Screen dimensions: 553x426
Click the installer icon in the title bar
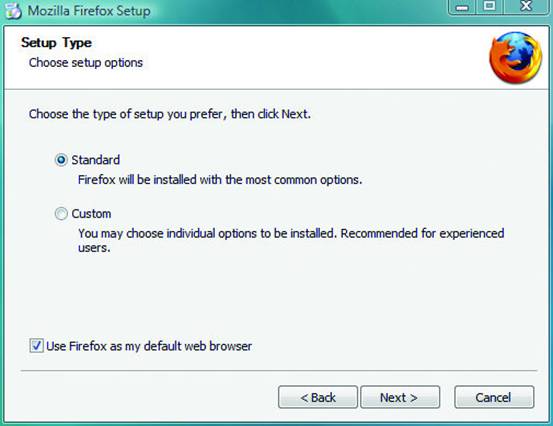tap(13, 11)
